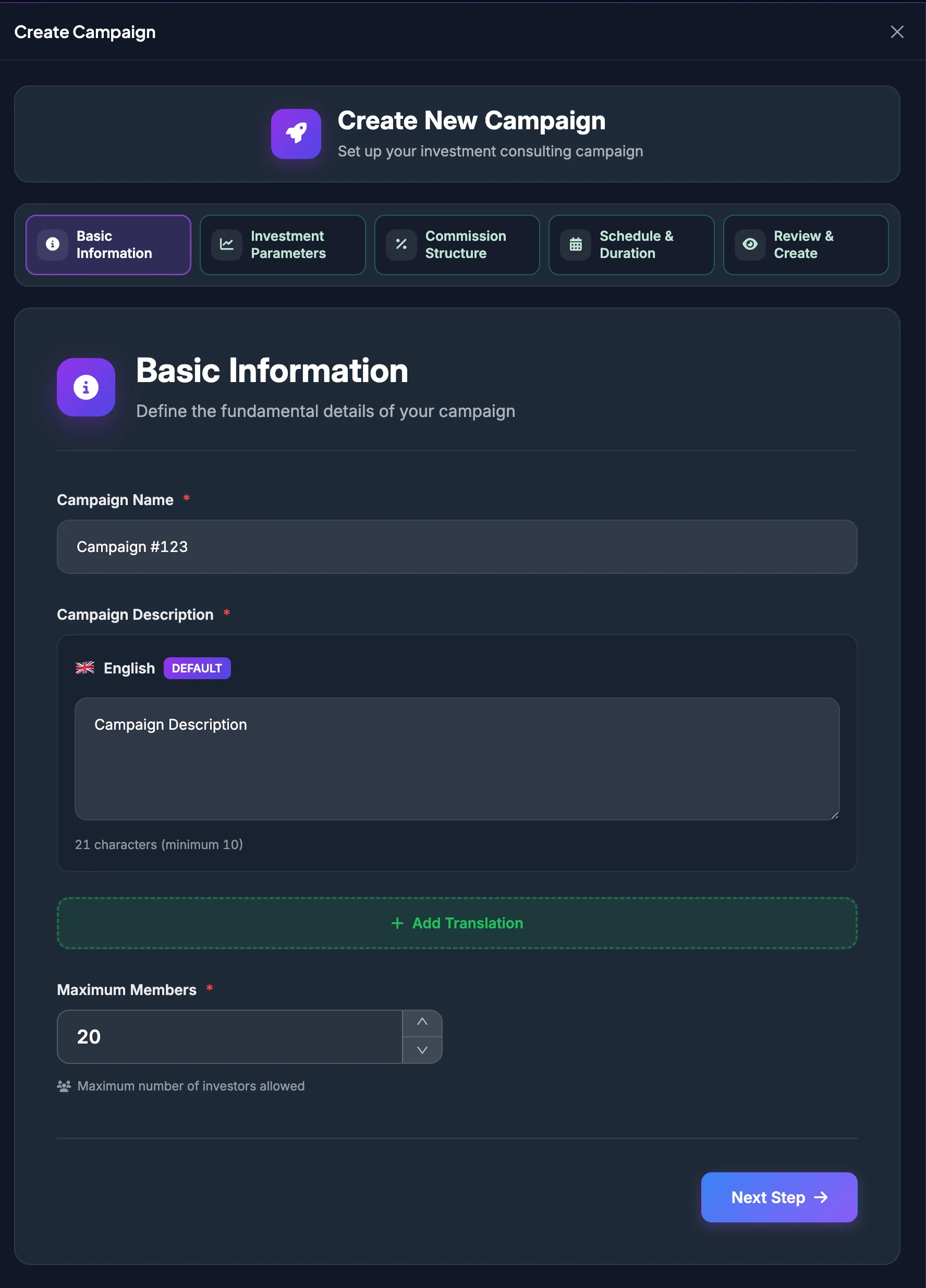Focus the Maximum Members number field

(x=229, y=1037)
